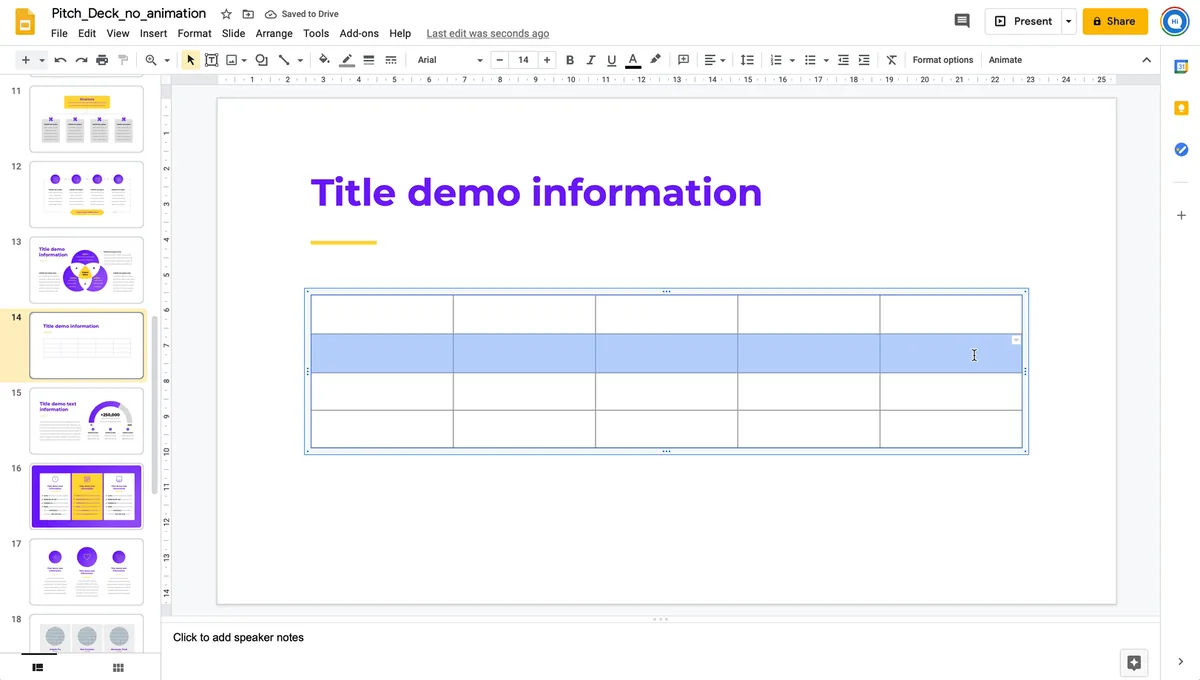Open the Format menu

tap(194, 33)
